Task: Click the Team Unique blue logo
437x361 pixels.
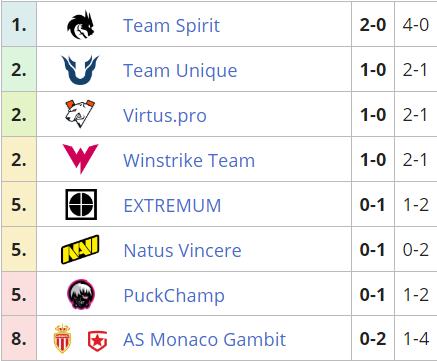Action: tap(80, 70)
